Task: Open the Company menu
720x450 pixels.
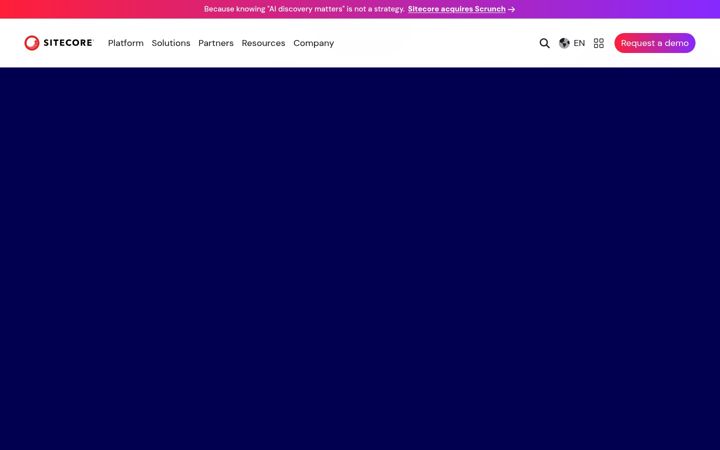Action: pos(314,43)
